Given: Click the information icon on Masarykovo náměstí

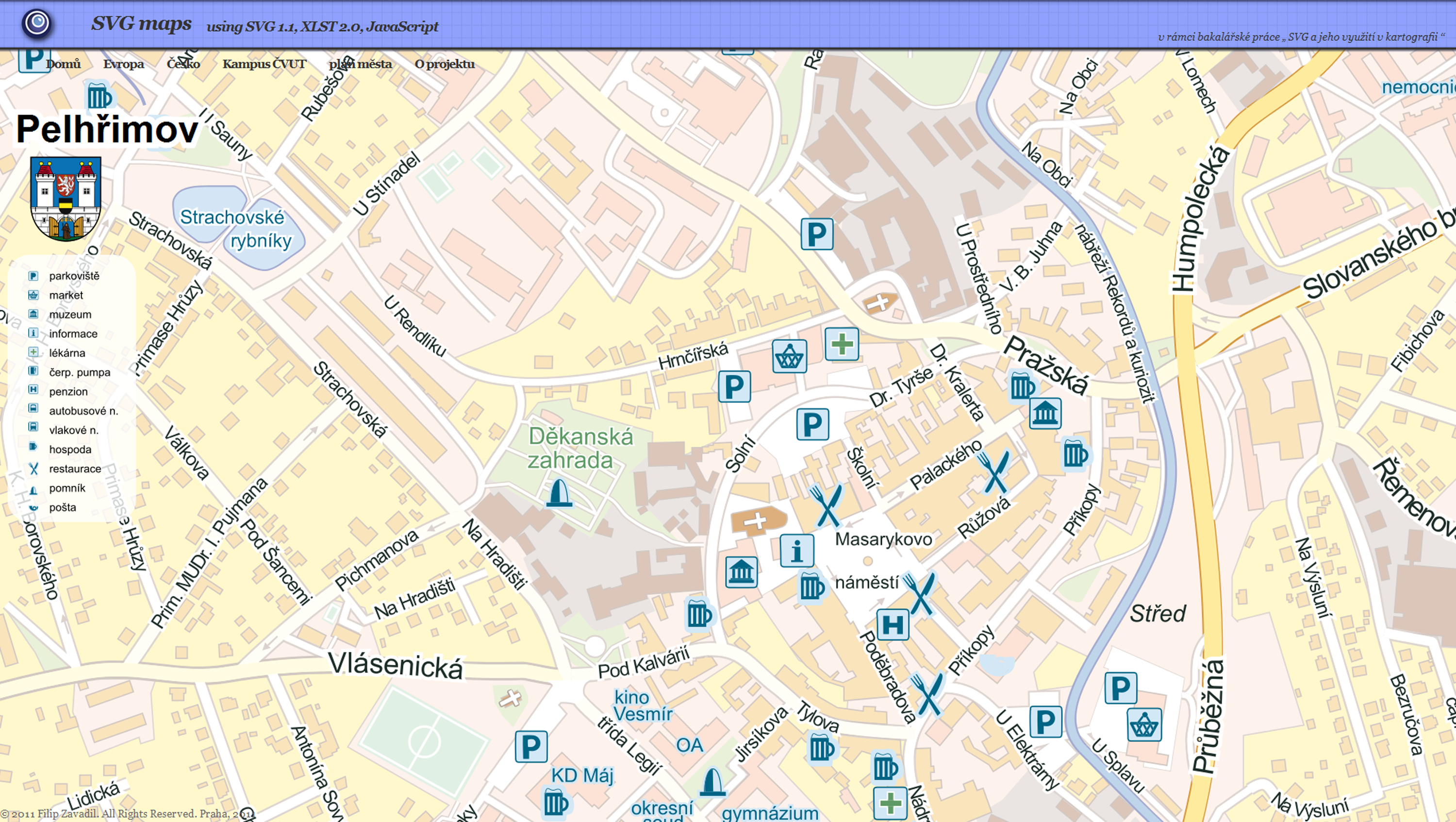Looking at the screenshot, I should 797,551.
